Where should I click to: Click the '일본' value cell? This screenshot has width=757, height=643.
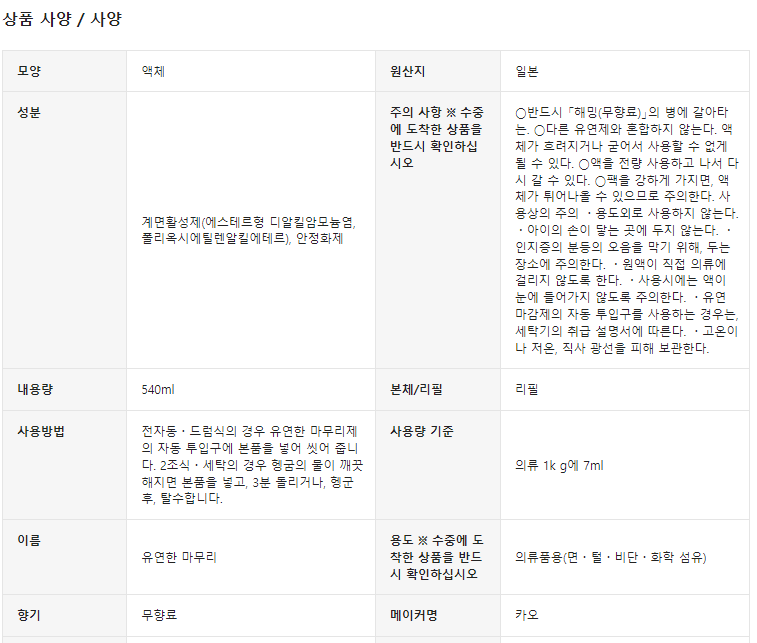click(x=625, y=71)
